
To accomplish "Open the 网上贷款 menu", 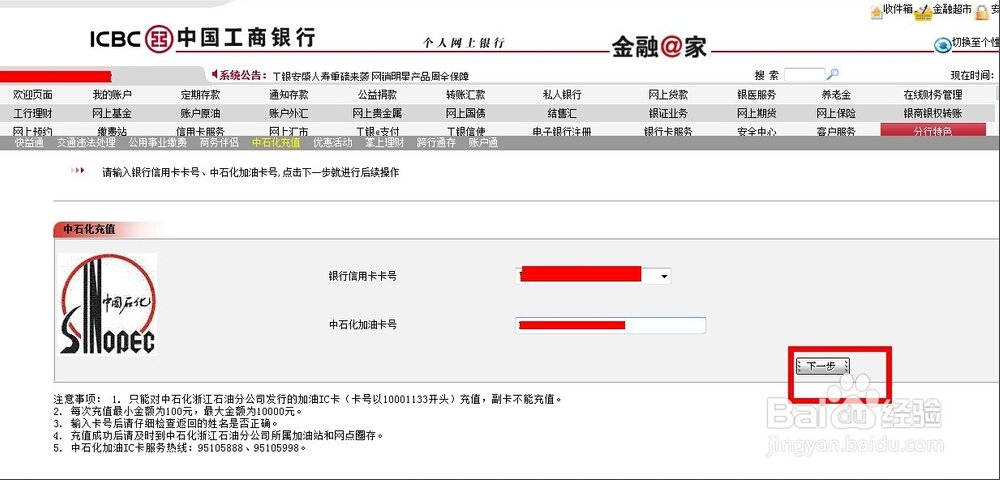I will point(668,95).
